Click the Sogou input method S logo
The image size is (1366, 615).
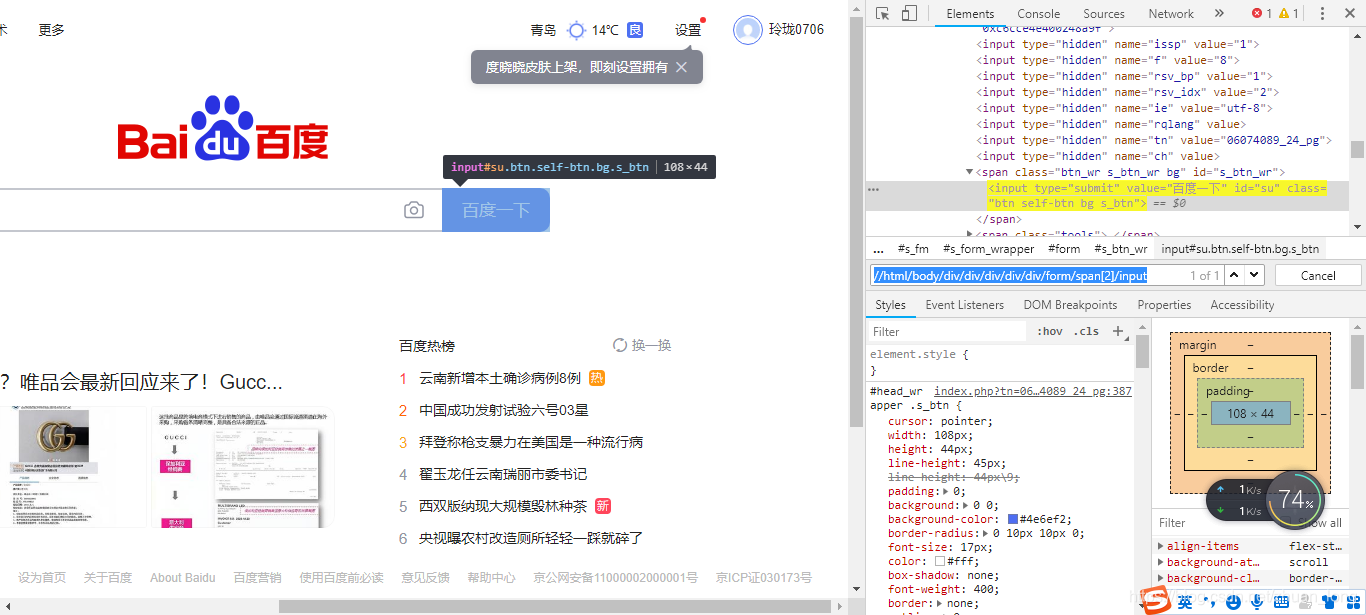coord(1157,600)
